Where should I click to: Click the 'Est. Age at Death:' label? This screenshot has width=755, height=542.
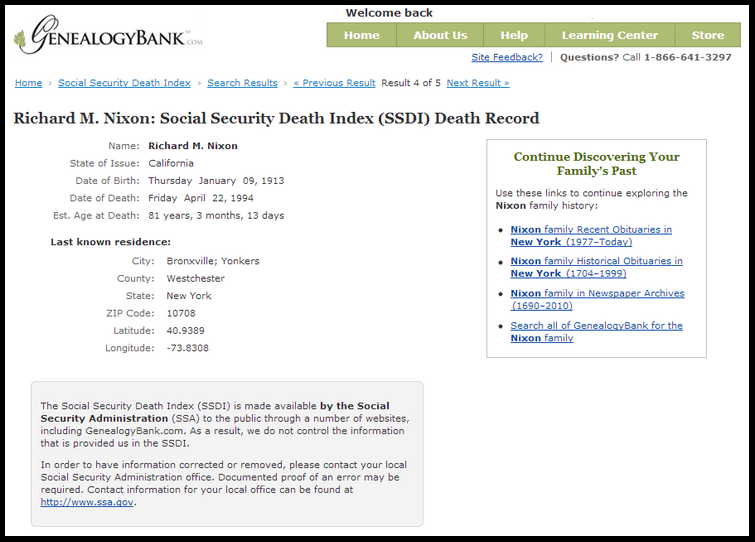coord(96,216)
